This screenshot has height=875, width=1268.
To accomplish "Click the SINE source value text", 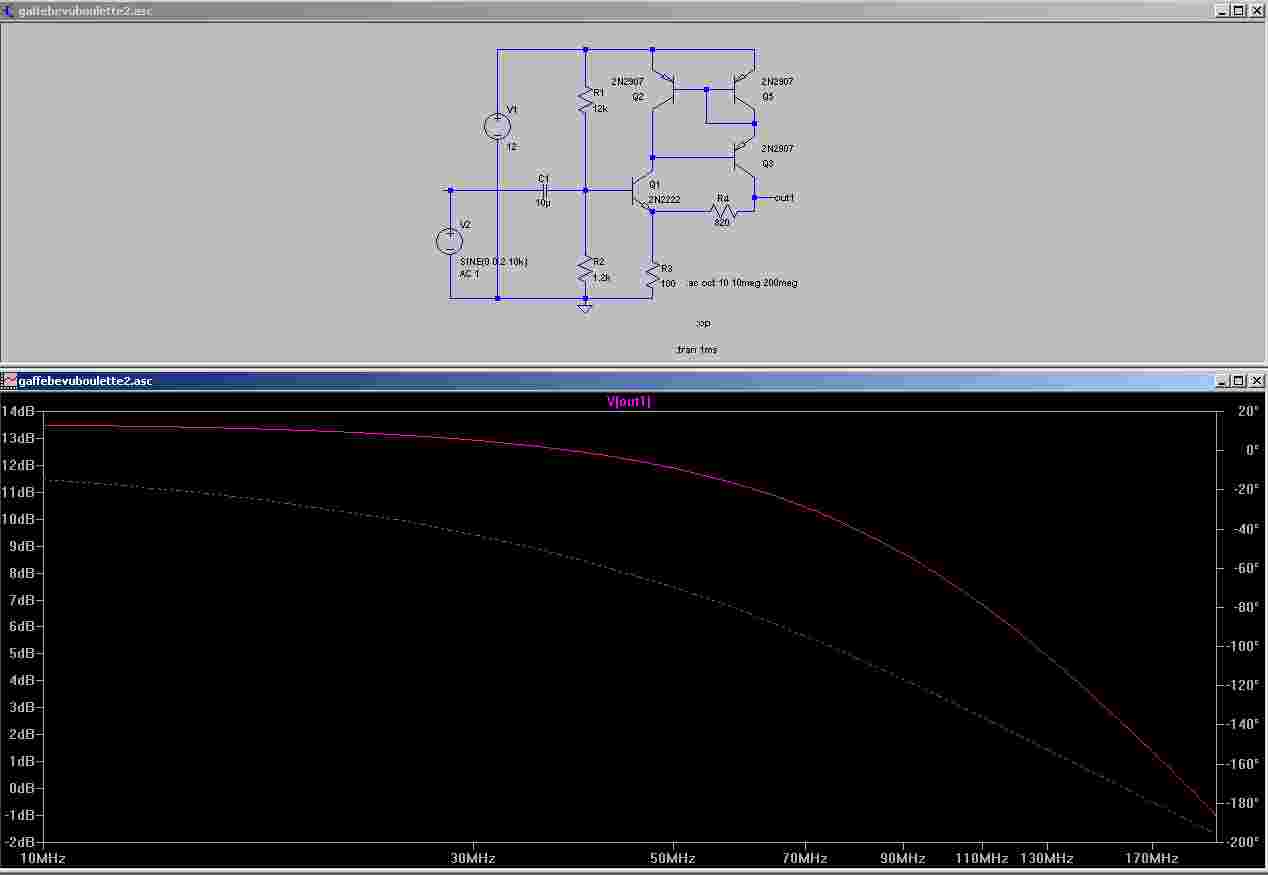I will pos(494,261).
